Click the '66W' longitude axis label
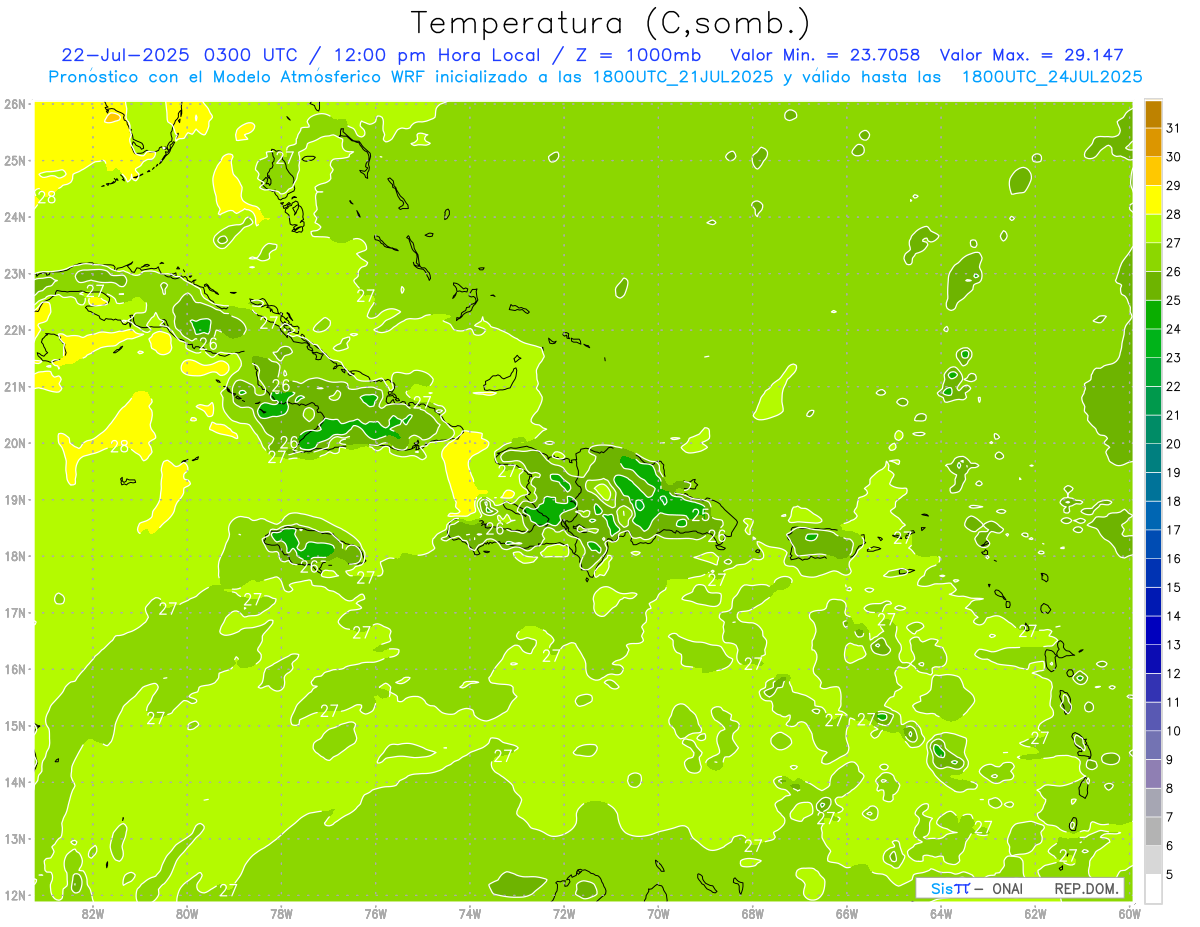This screenshot has height=927, width=1200. 847,912
